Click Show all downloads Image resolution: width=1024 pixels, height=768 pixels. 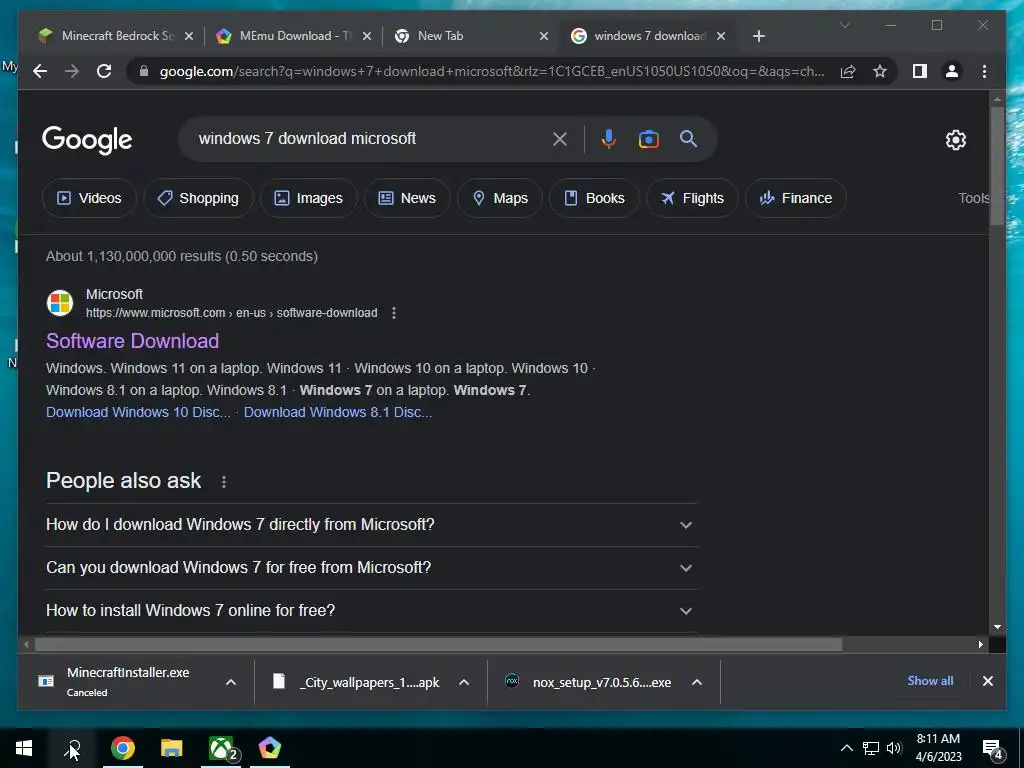(930, 680)
